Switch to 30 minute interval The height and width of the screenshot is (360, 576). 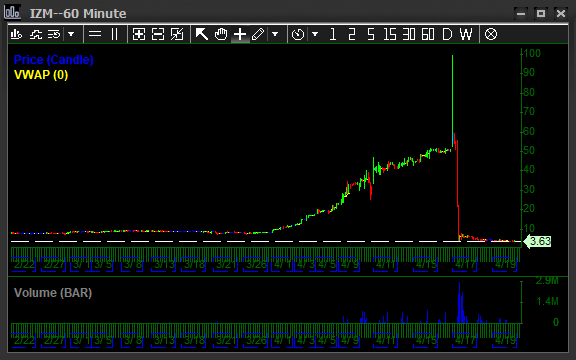click(409, 35)
